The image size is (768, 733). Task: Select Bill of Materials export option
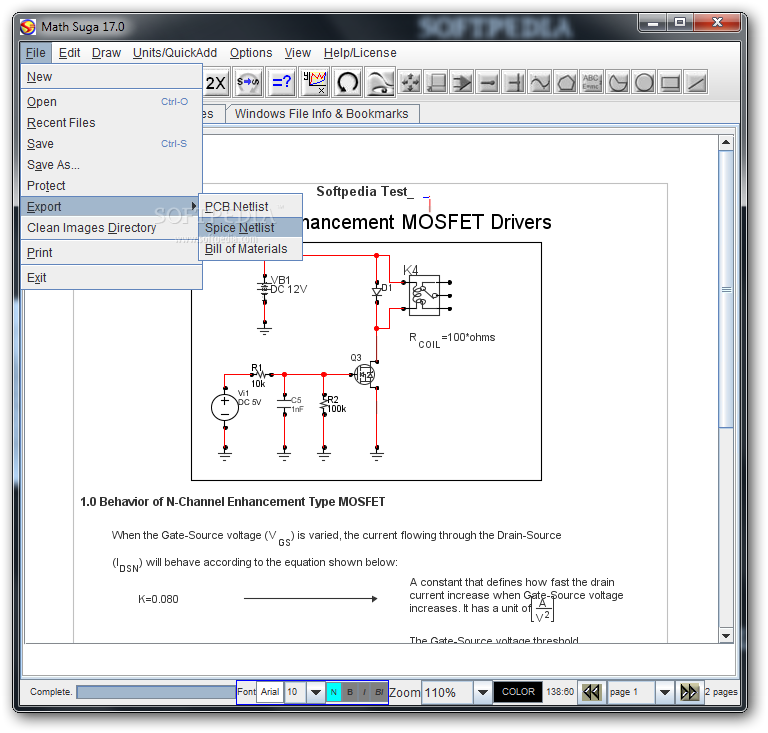click(250, 249)
